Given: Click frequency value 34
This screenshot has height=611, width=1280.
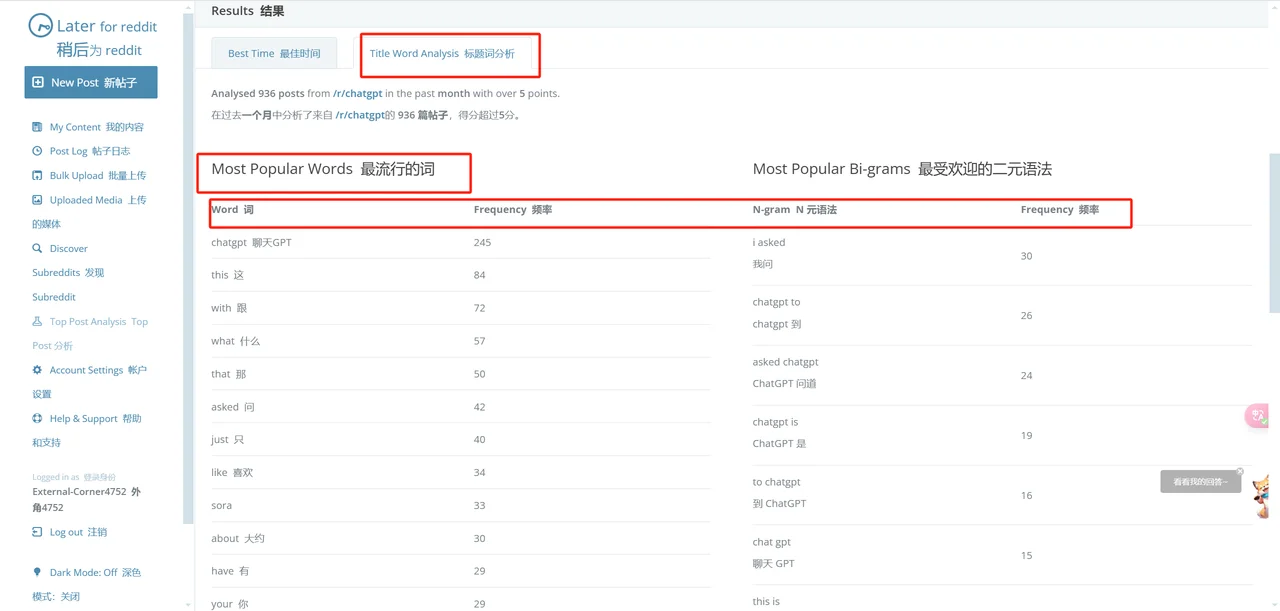Looking at the screenshot, I should (x=480, y=472).
